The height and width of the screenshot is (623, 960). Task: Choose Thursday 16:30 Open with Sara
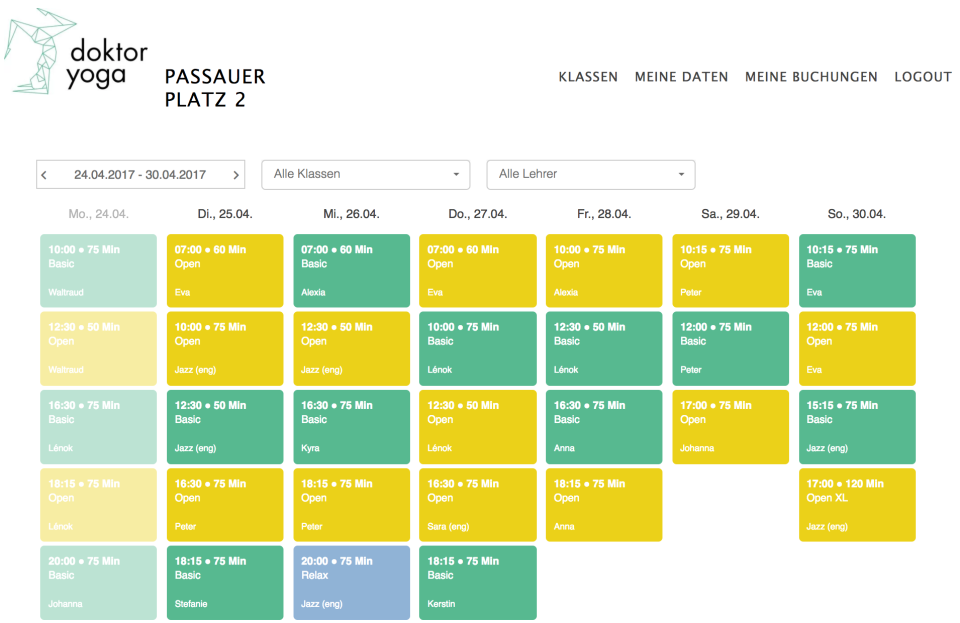pyautogui.click(x=477, y=504)
